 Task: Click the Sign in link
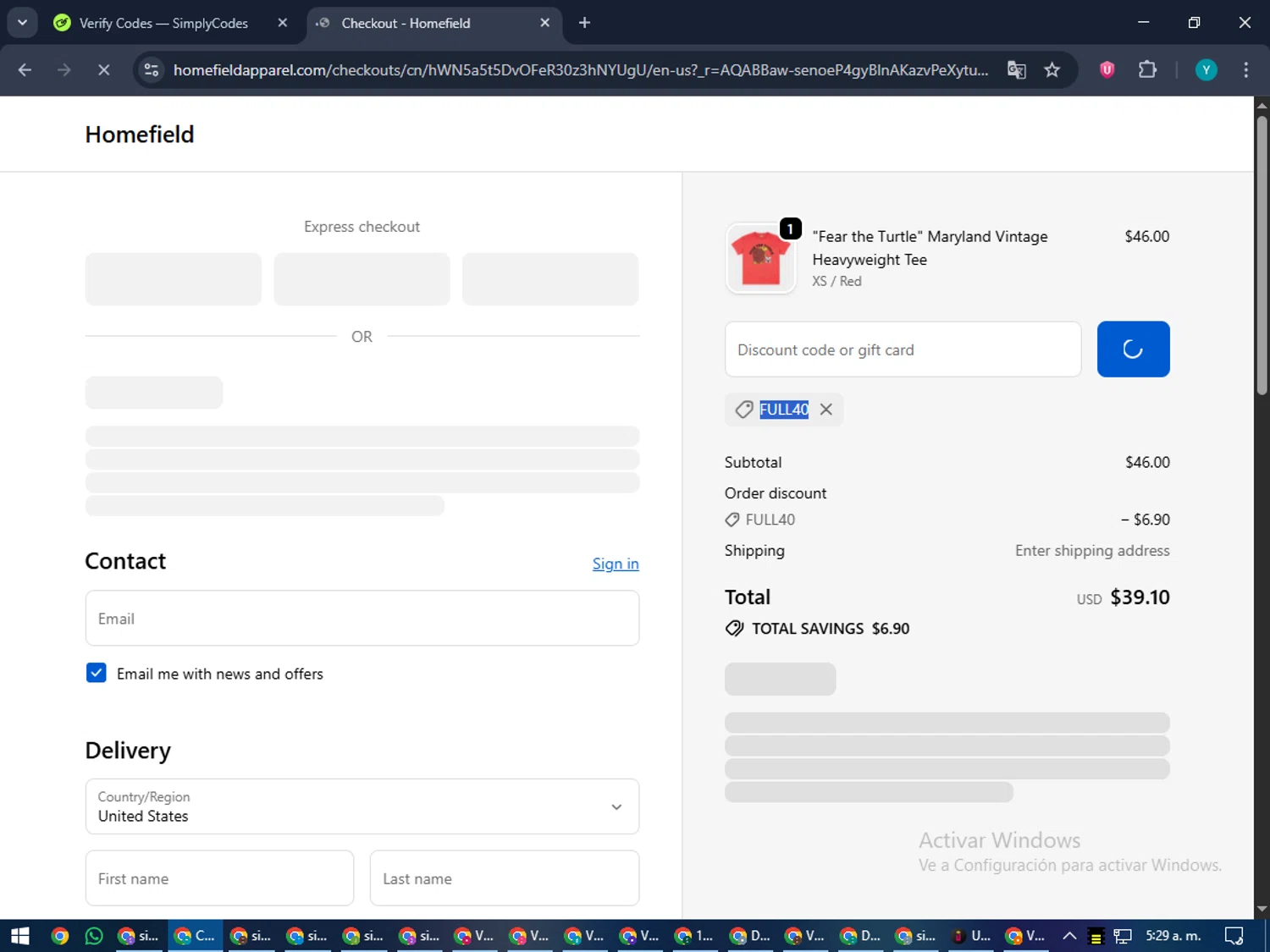point(616,564)
